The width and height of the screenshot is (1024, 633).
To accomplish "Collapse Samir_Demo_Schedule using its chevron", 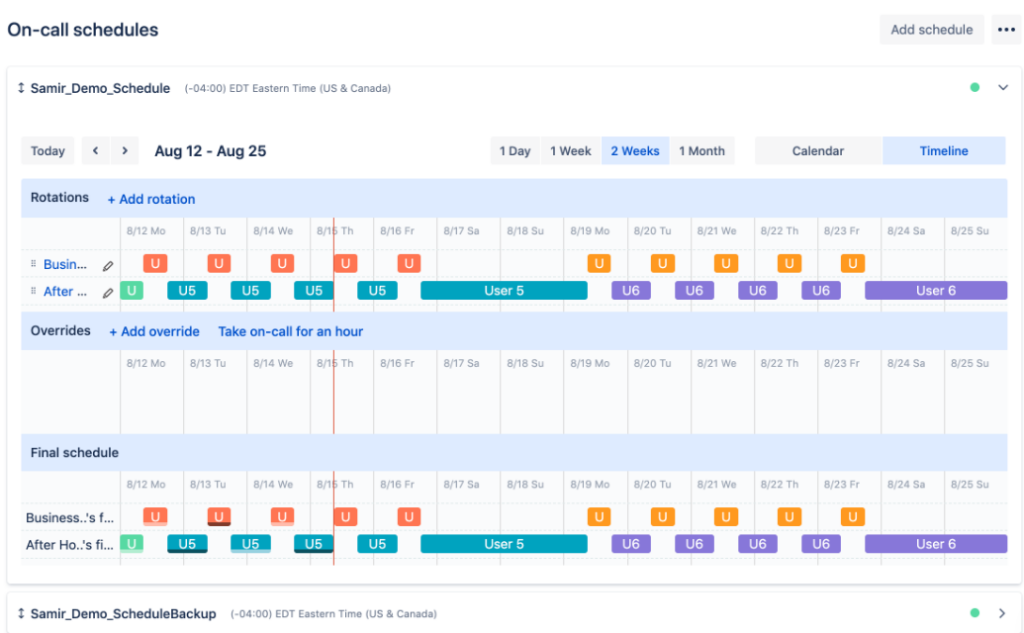I will 1003,88.
